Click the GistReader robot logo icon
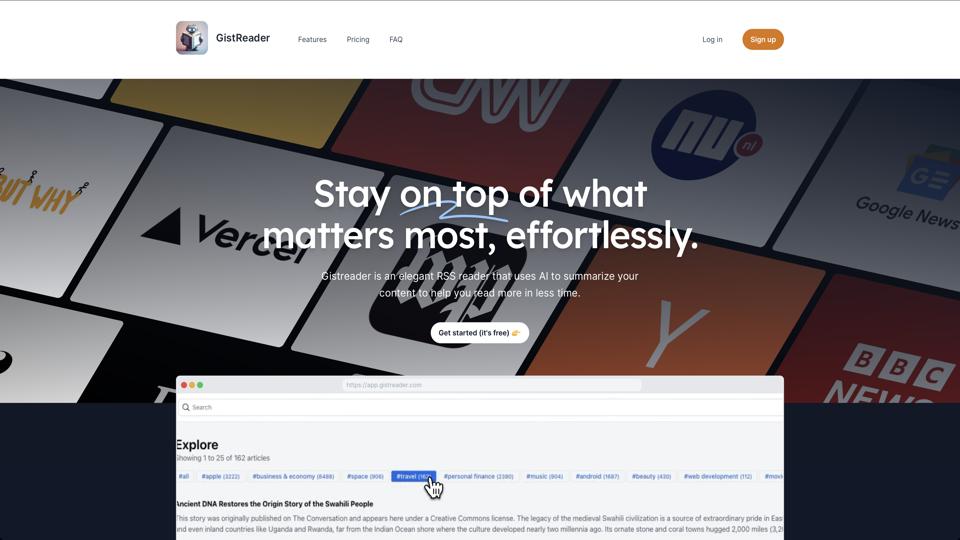This screenshot has height=540, width=960. pos(192,38)
